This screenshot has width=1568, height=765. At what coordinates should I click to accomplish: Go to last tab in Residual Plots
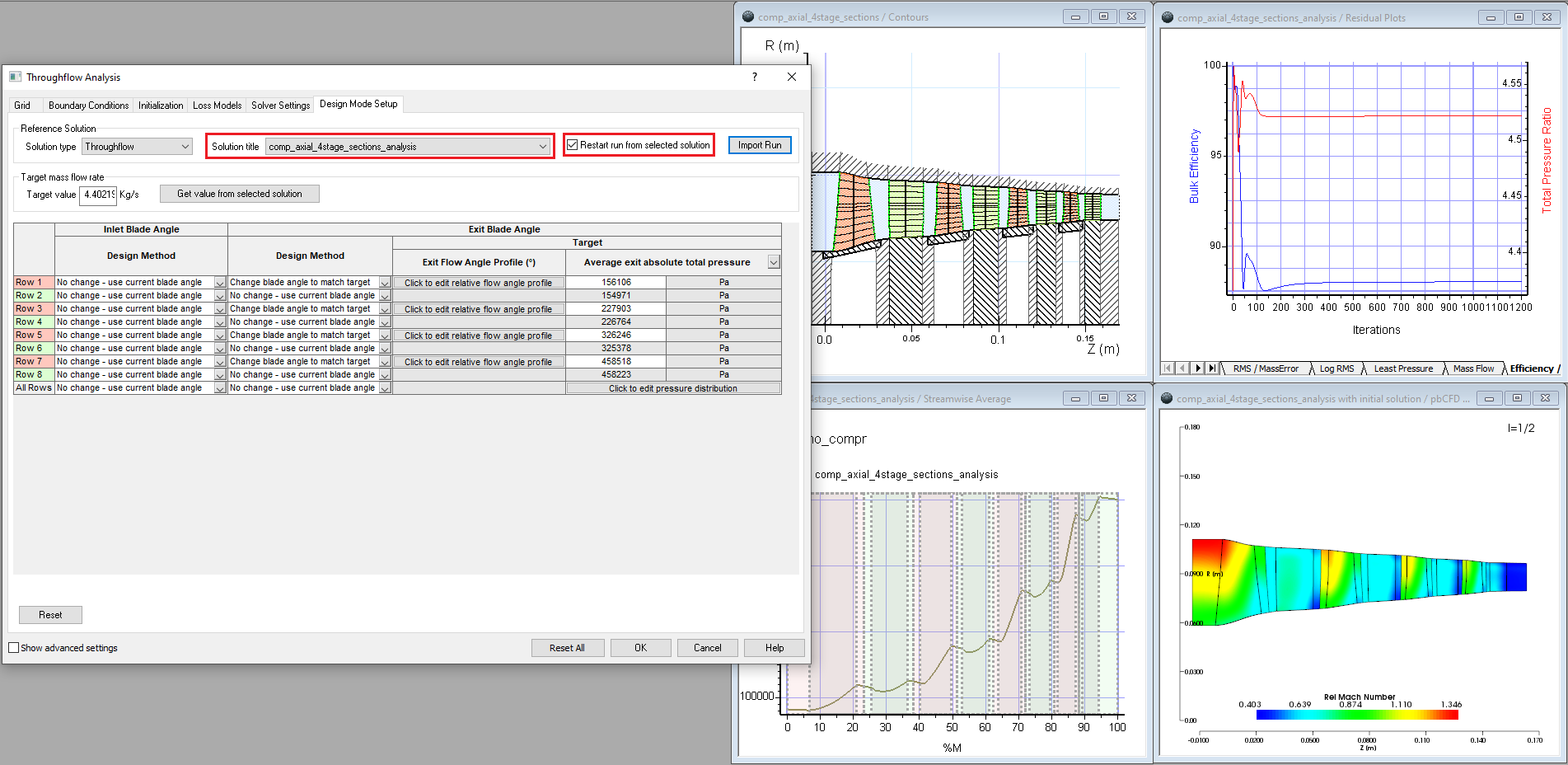pos(1212,368)
